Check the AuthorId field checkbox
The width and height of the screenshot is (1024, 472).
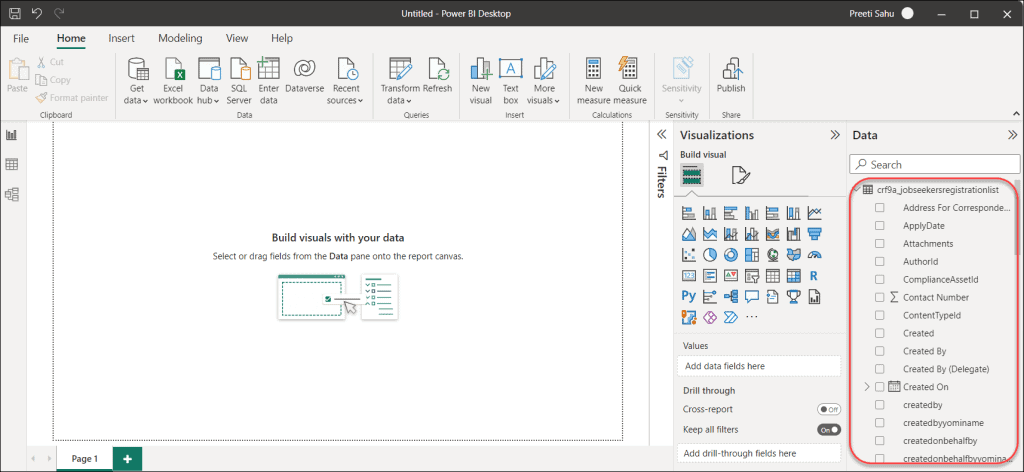click(x=880, y=262)
